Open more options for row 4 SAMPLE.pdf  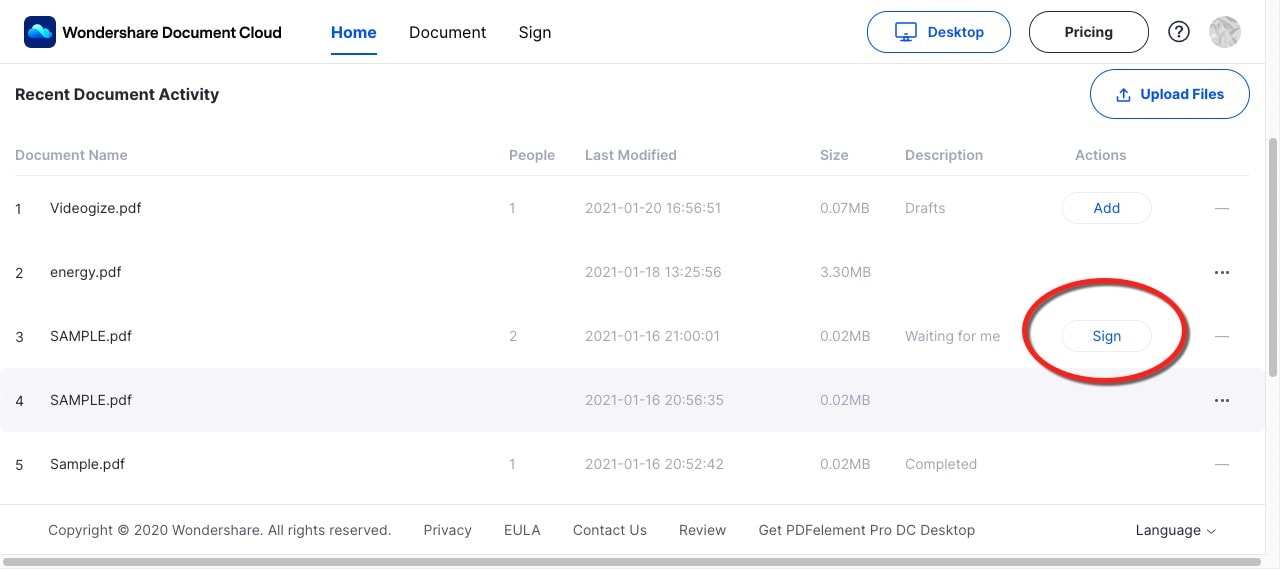1221,400
